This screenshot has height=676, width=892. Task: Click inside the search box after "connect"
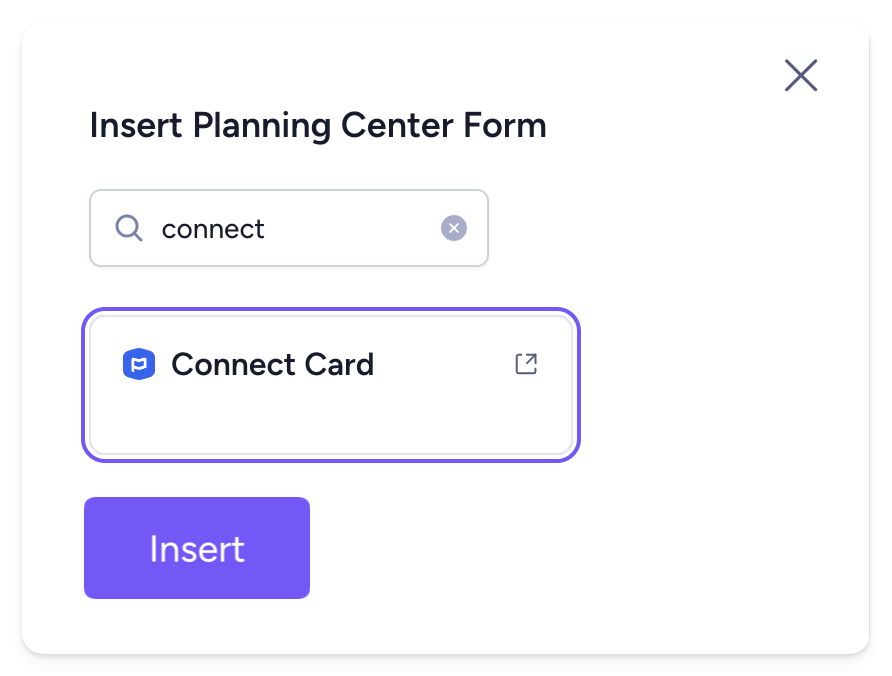click(350, 229)
